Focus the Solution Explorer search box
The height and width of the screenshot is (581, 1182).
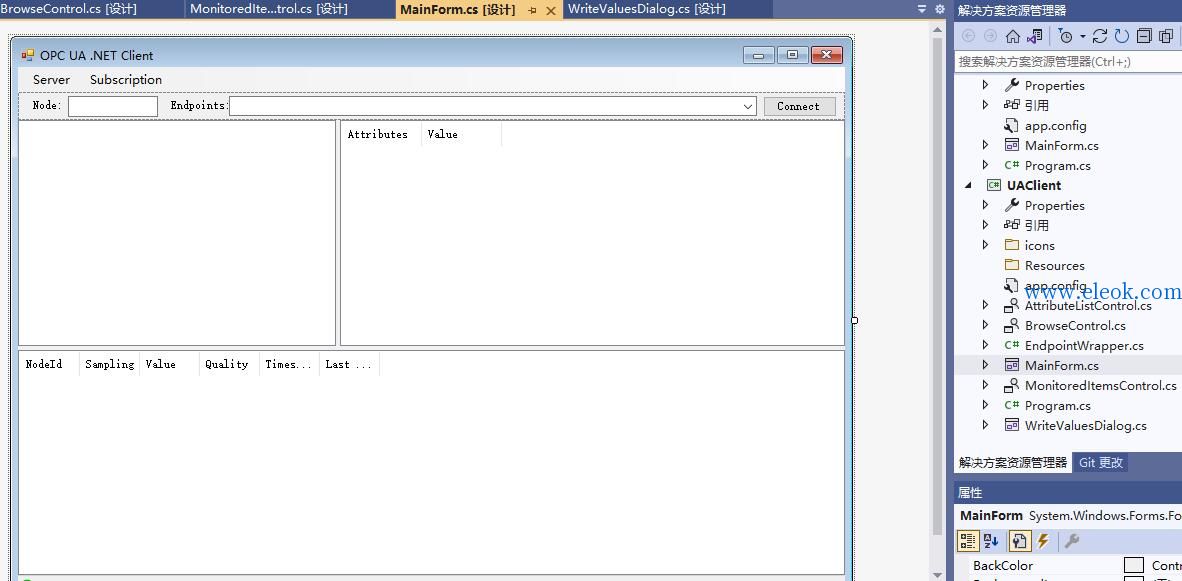coord(1067,62)
